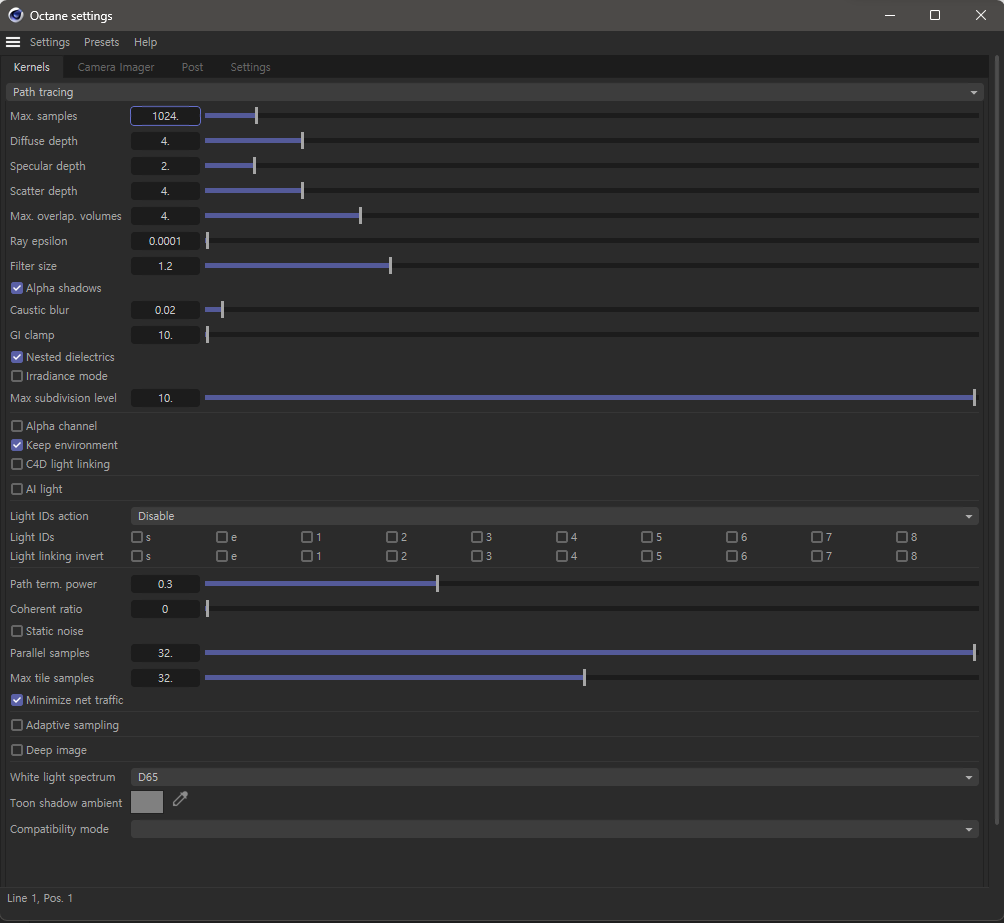Uncheck Minimize net traffic
The height and width of the screenshot is (923, 1004).
click(x=17, y=700)
